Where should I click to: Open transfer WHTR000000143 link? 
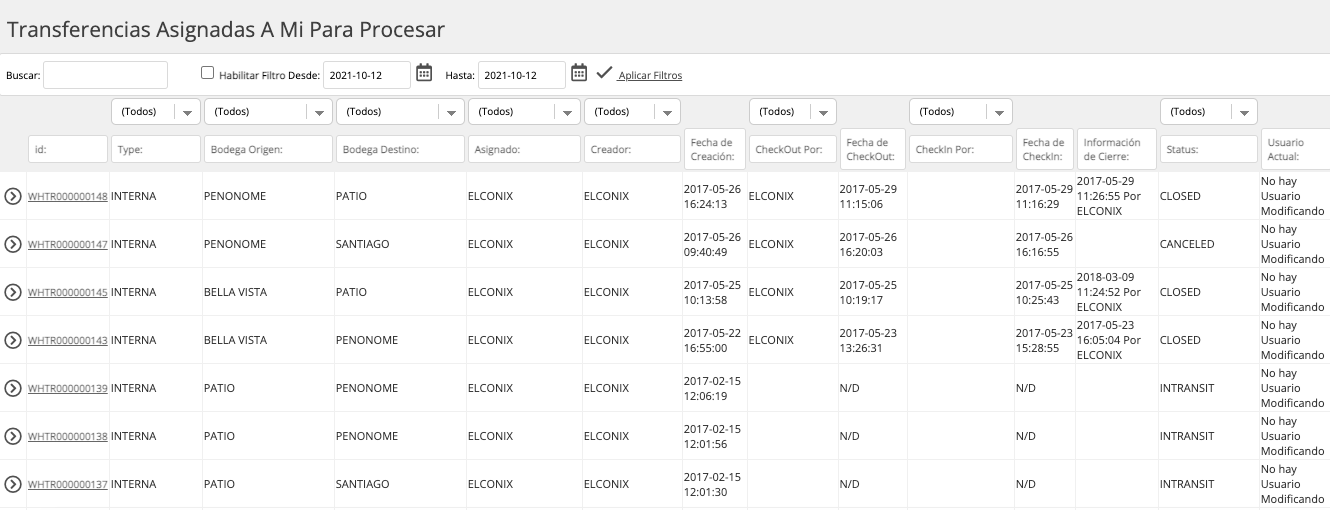(x=68, y=341)
